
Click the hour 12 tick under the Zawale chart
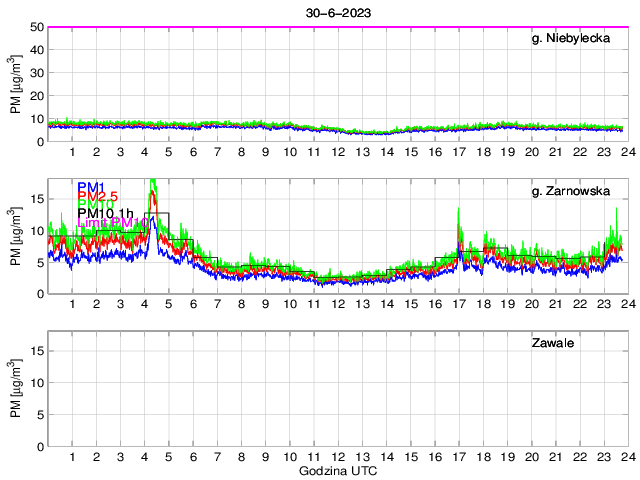338,457
